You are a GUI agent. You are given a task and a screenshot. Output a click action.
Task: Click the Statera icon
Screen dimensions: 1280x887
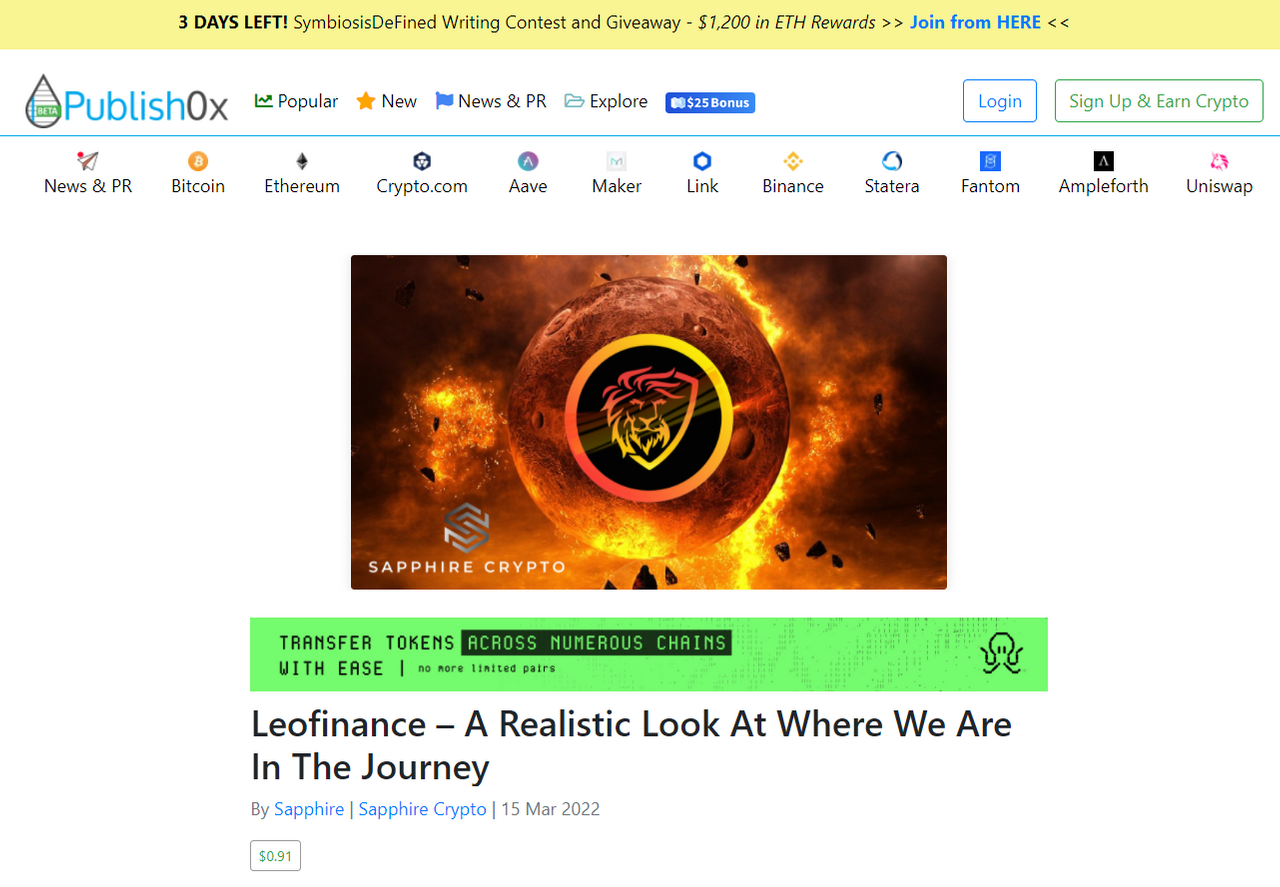coord(892,161)
